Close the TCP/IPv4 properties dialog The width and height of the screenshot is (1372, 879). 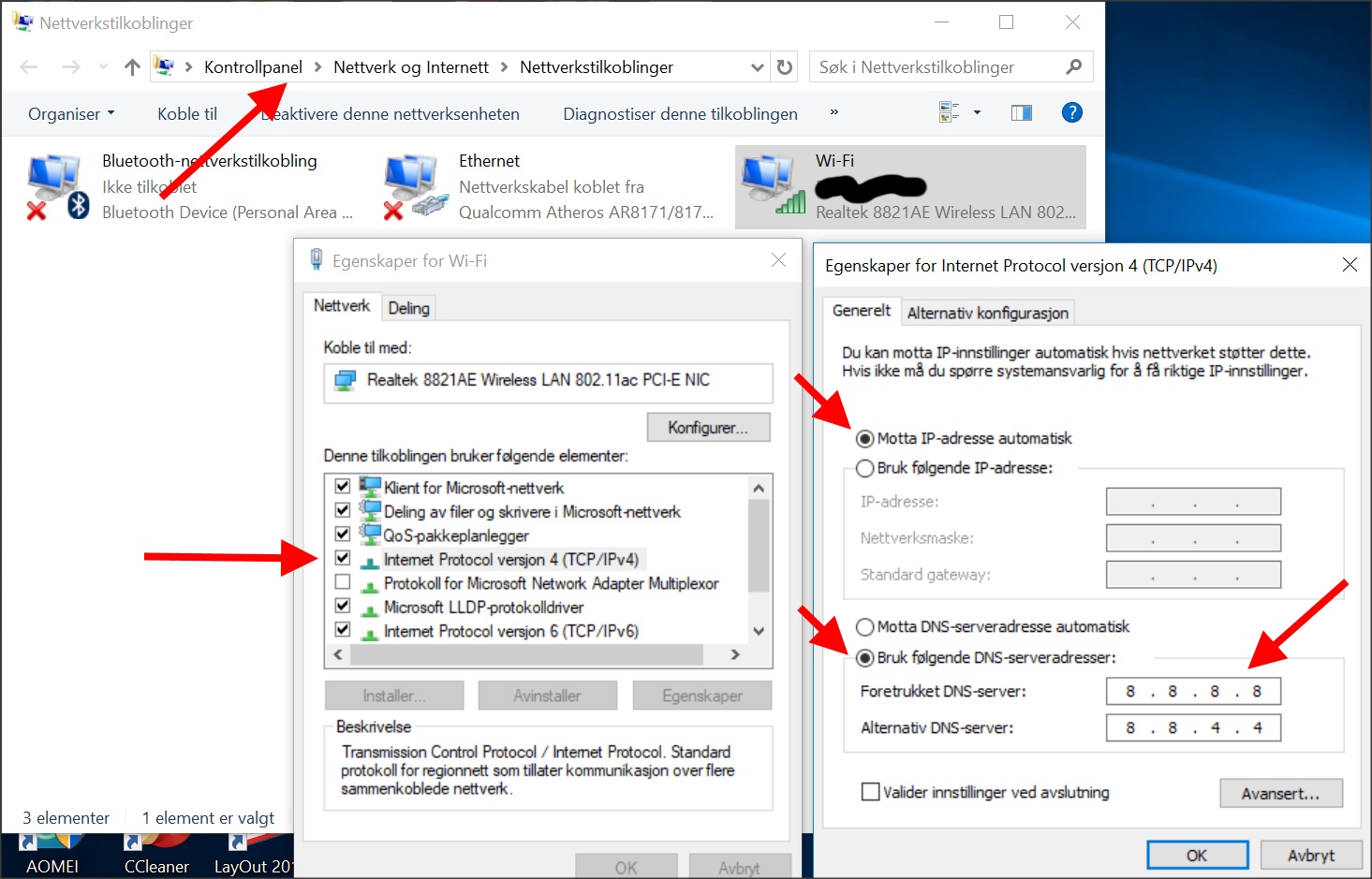coord(1350,265)
